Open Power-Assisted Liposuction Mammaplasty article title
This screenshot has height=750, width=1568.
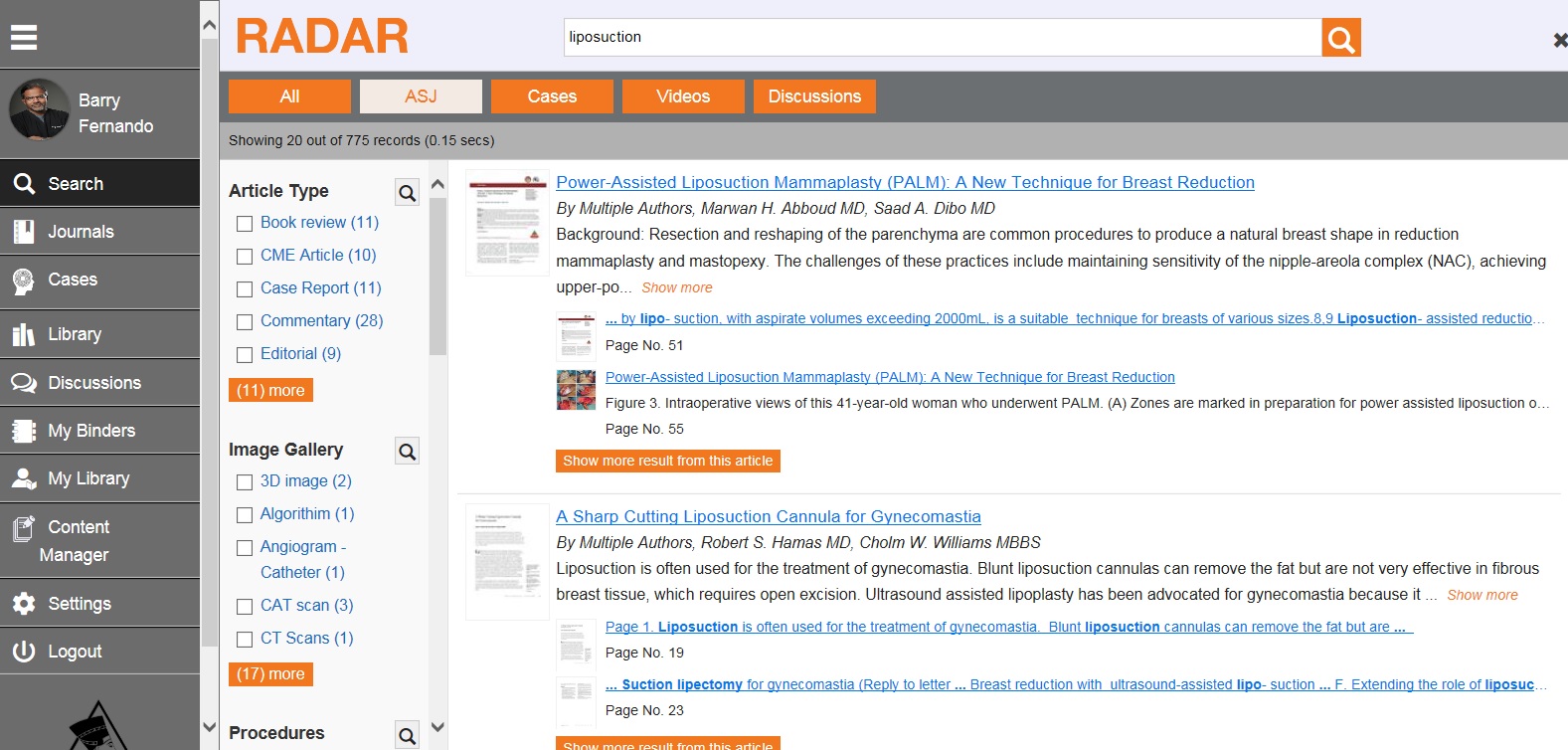tap(905, 182)
